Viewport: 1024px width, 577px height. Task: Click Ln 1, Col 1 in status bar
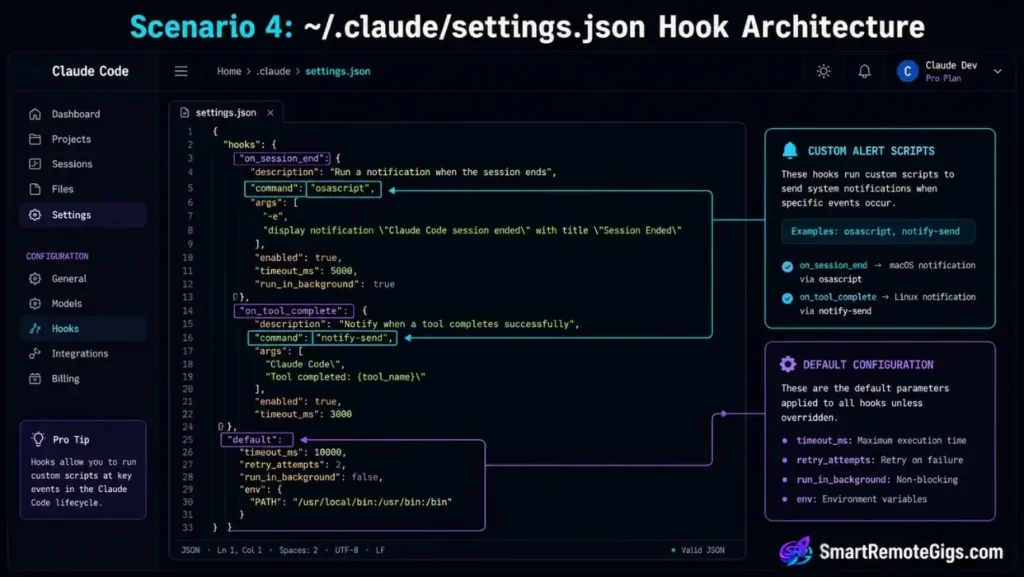(x=240, y=550)
